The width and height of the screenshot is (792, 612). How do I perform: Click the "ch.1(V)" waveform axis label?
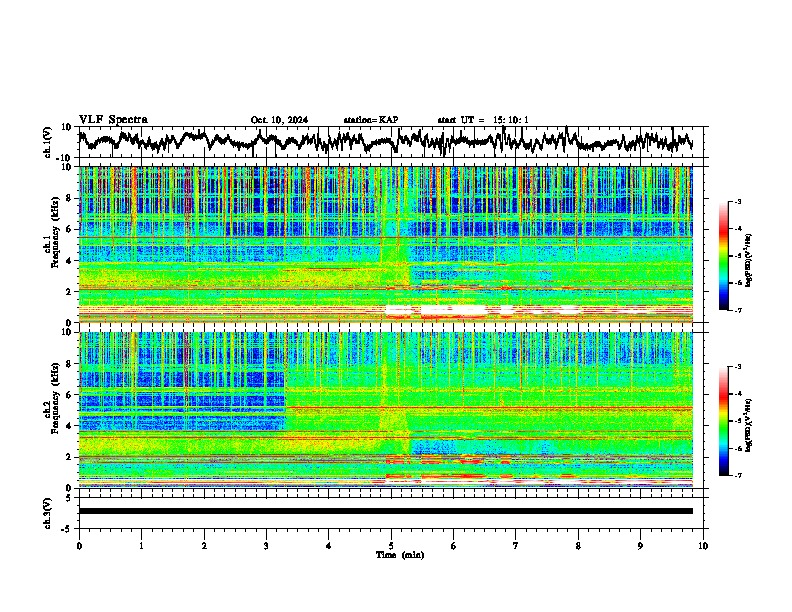48,142
